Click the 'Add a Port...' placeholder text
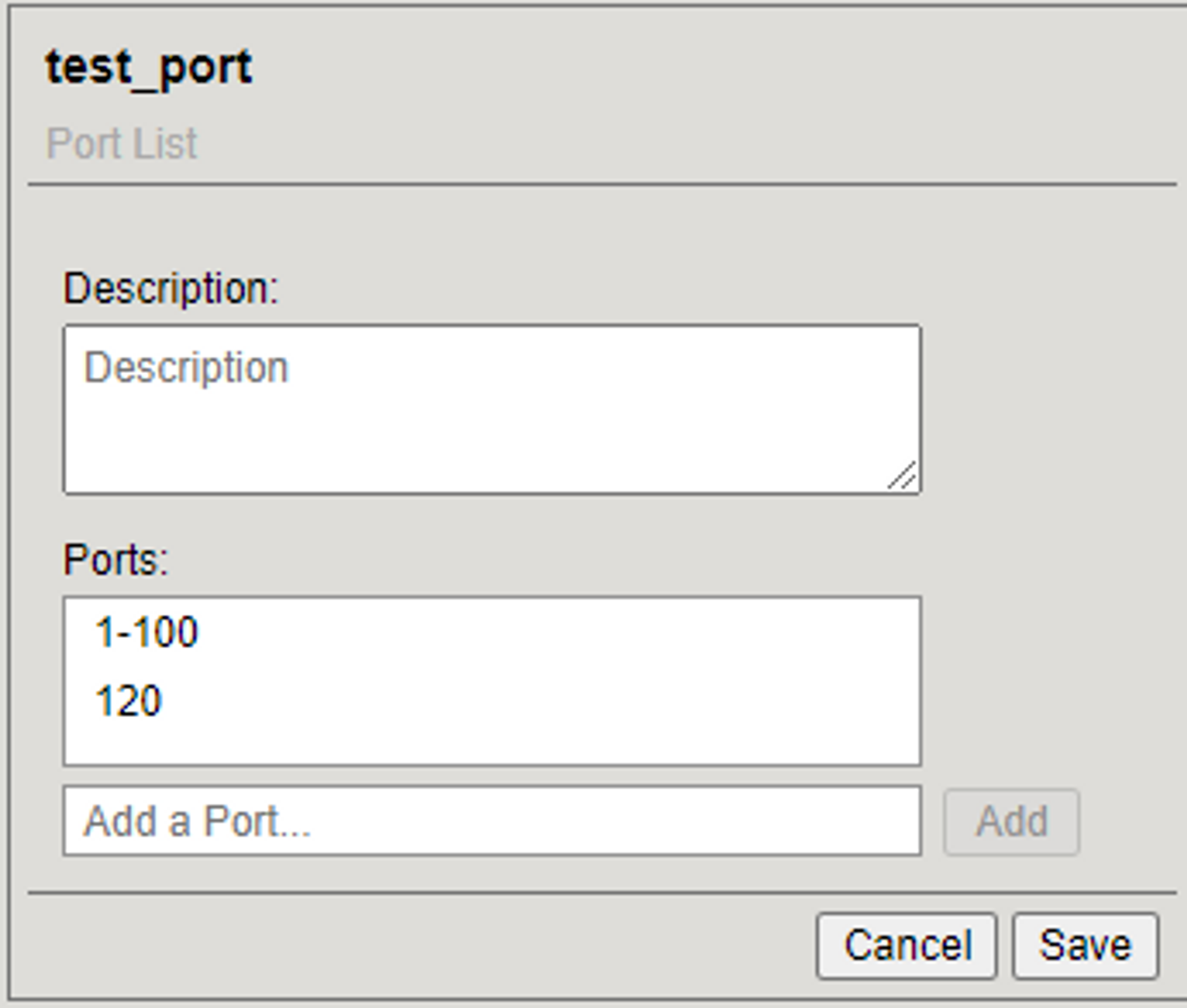The image size is (1187, 1008). click(x=197, y=822)
